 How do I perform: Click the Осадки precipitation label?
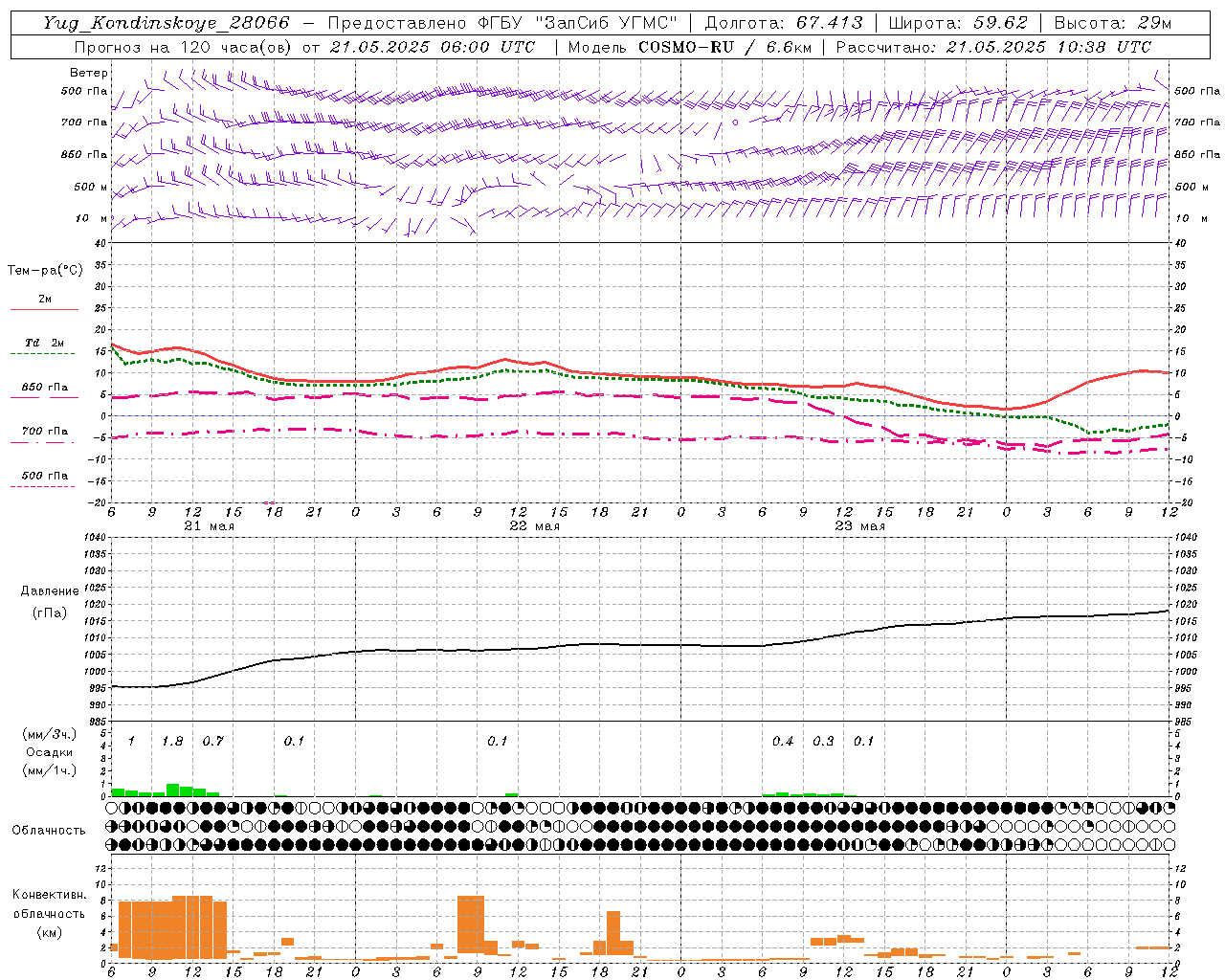(49, 752)
